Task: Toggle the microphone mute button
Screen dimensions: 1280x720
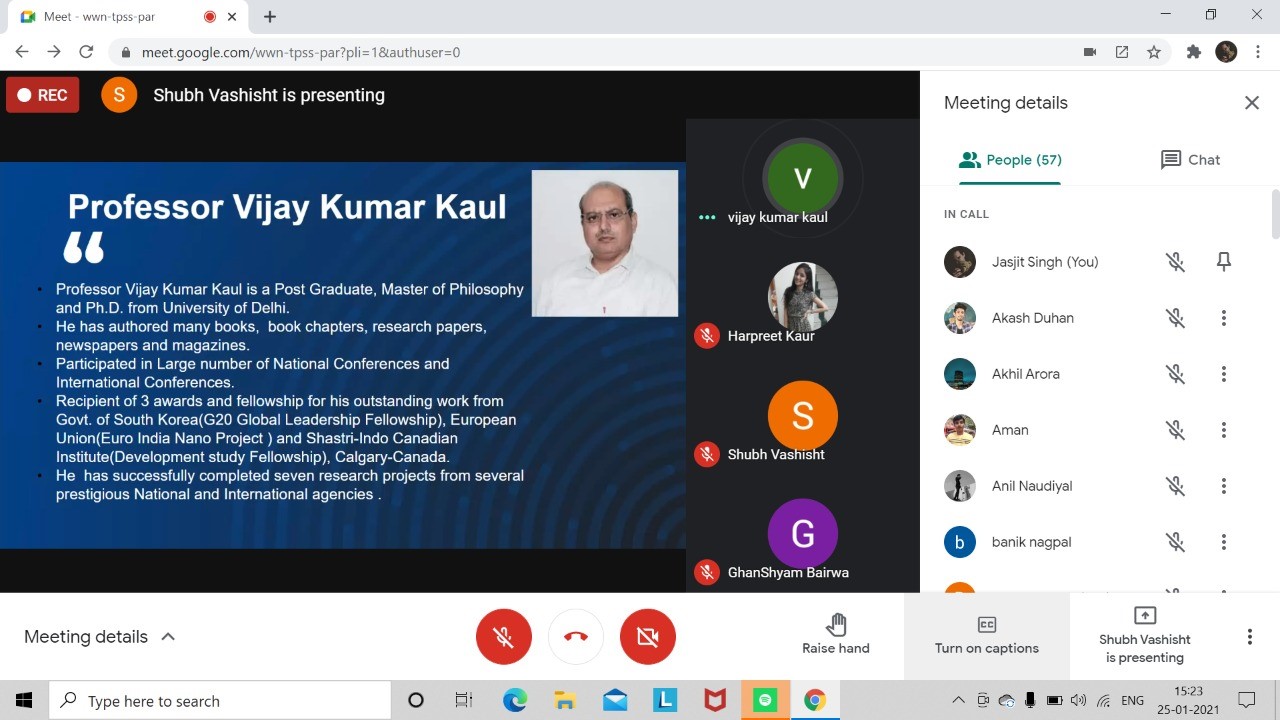Action: coord(504,637)
